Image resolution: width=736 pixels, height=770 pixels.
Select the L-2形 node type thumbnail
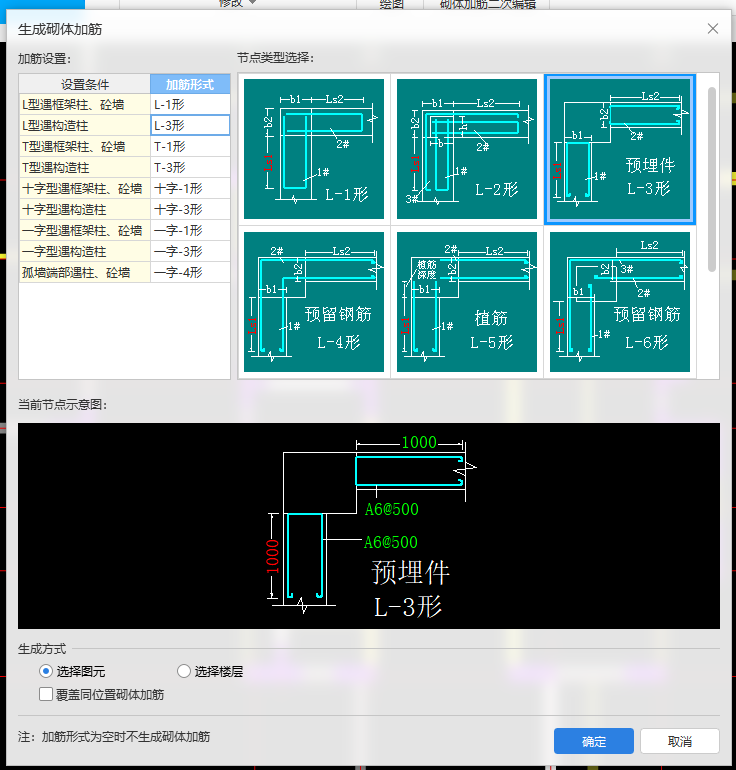click(x=466, y=149)
